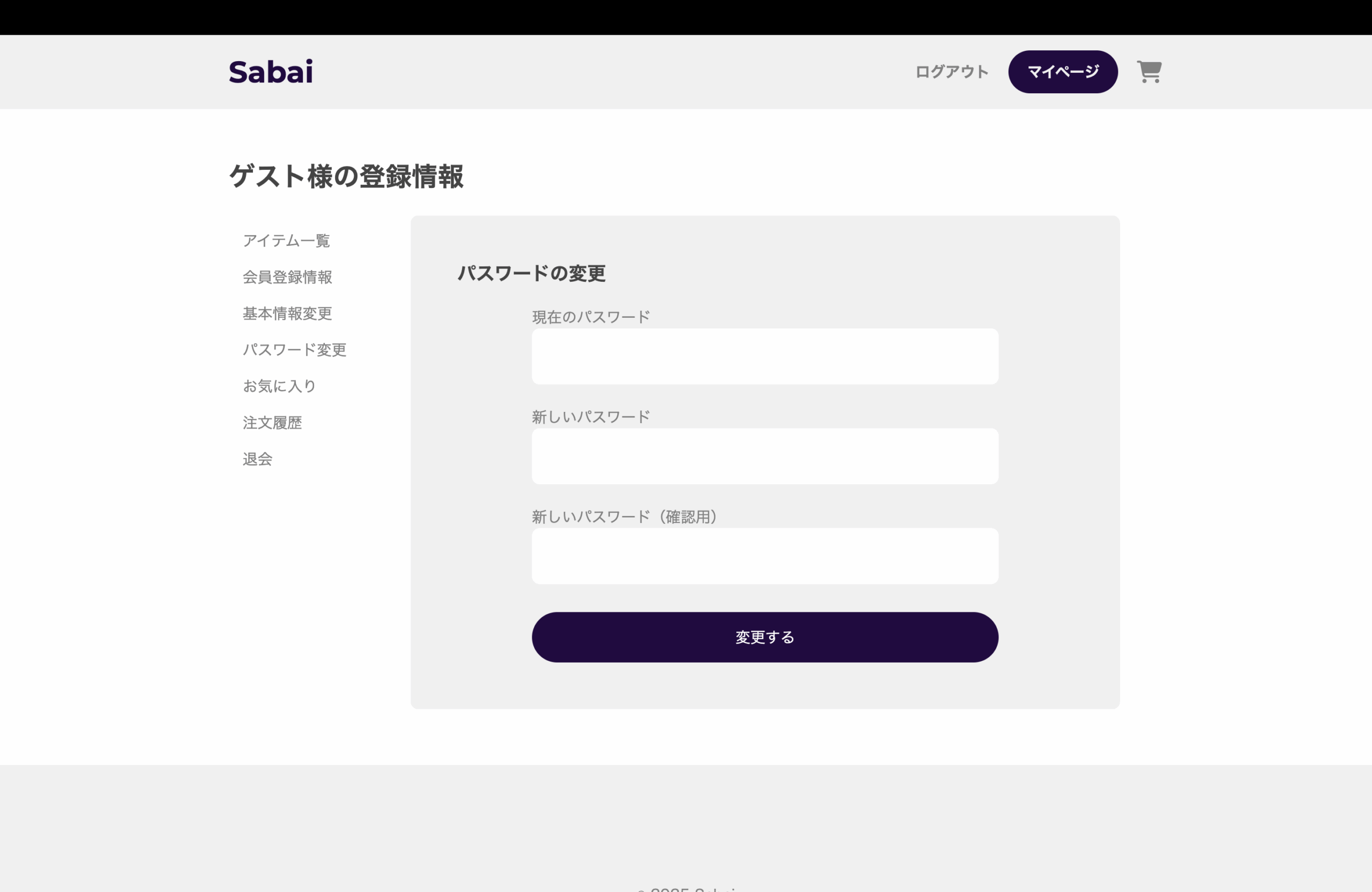Click 退会 in sidebar menu
Image resolution: width=1372 pixels, height=892 pixels.
(x=257, y=459)
